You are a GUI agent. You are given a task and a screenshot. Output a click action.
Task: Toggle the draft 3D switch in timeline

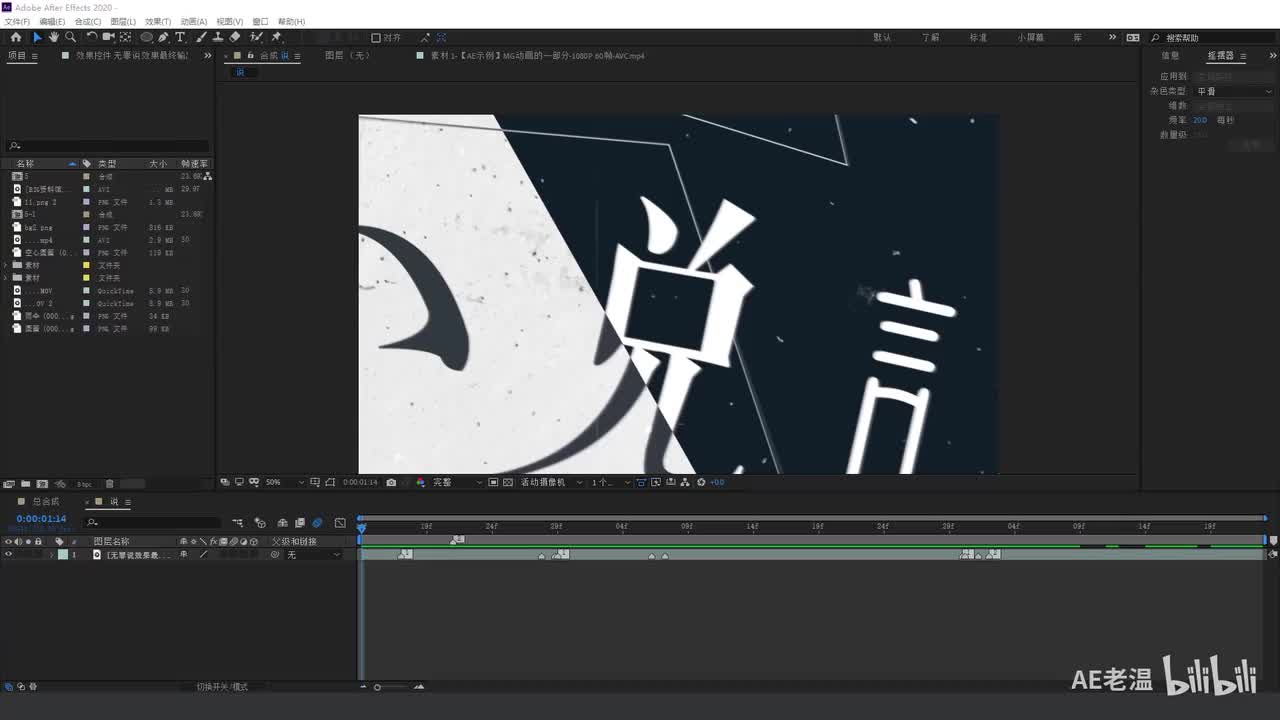point(260,523)
